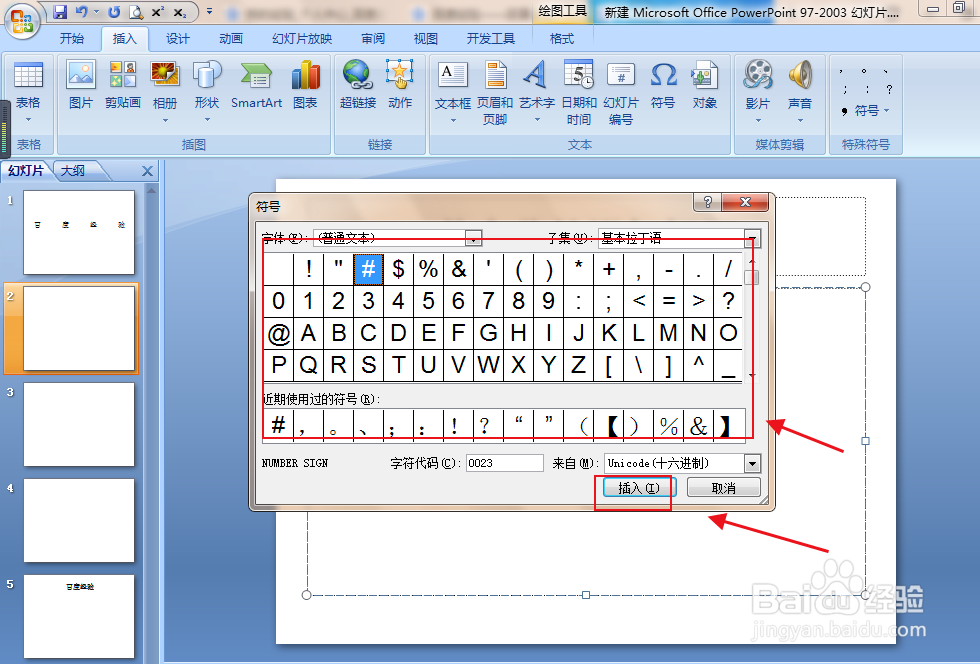Click 取消 to cancel symbol dialog
Screen dimensions: 980x664
(724, 488)
